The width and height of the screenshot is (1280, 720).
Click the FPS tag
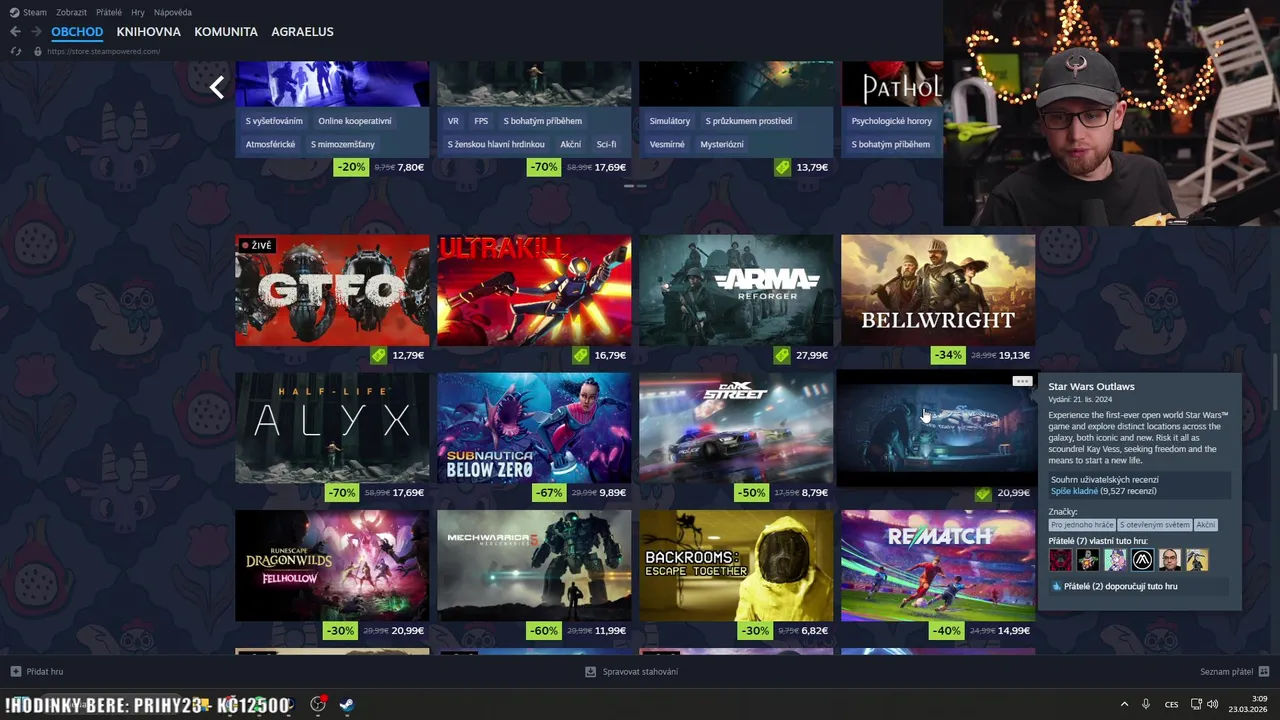(481, 121)
